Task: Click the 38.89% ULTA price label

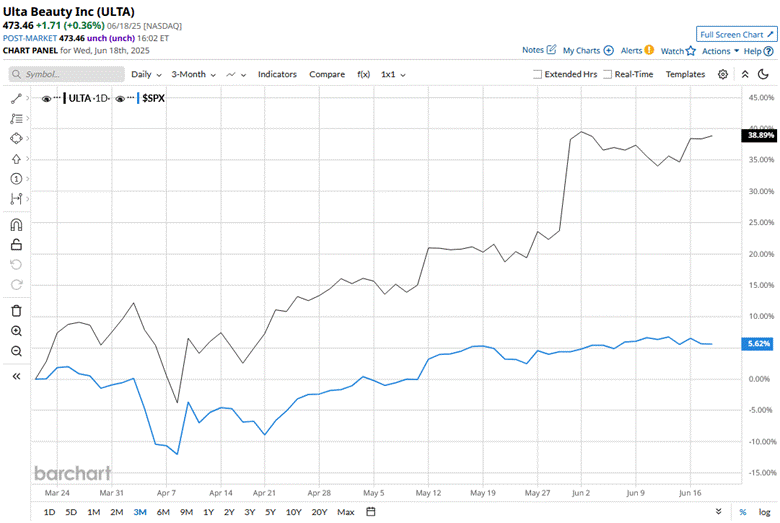Action: 759,135
